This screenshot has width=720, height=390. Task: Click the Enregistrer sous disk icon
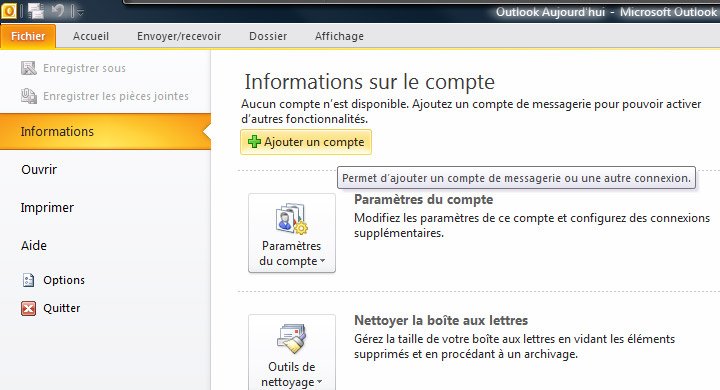coord(28,68)
